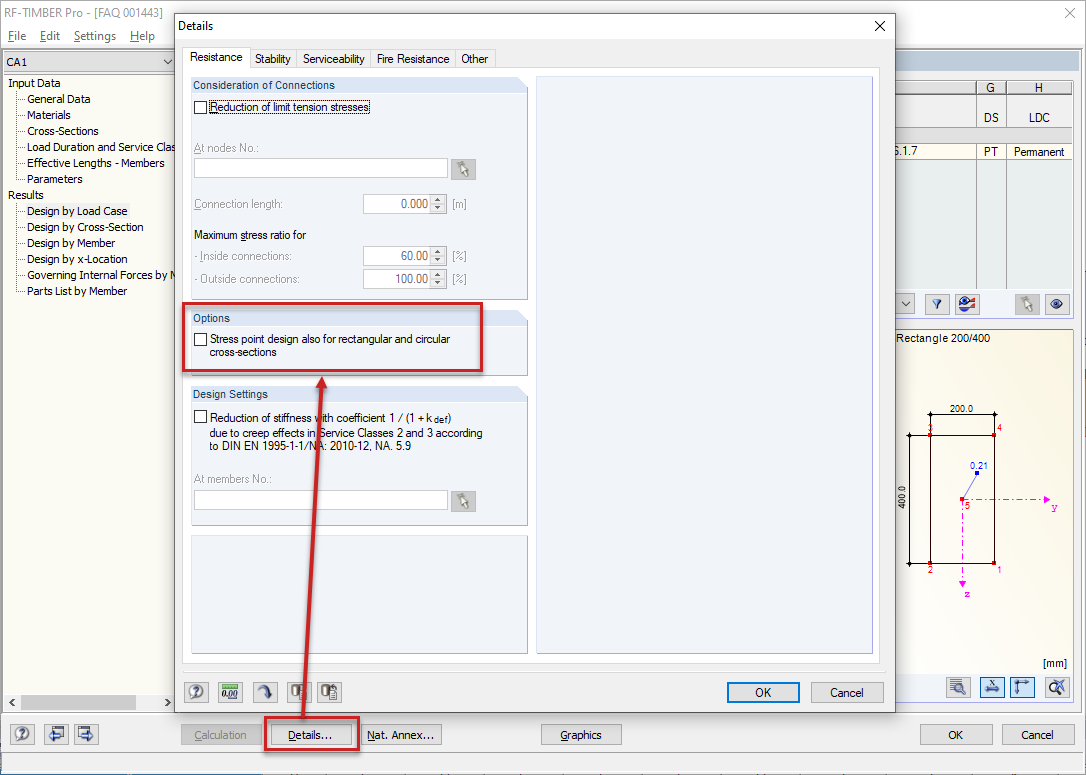Click the Nat. Annex... button

pos(400,735)
